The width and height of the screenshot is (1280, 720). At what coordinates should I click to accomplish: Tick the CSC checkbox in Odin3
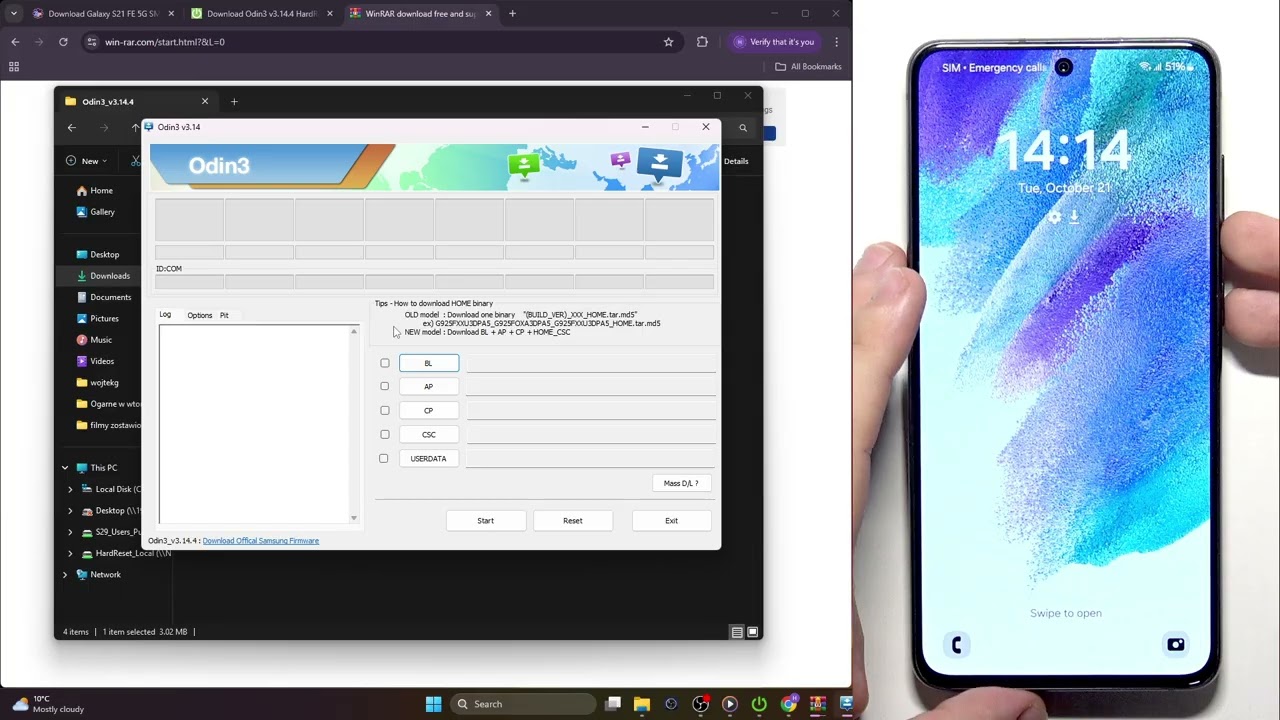click(x=384, y=434)
